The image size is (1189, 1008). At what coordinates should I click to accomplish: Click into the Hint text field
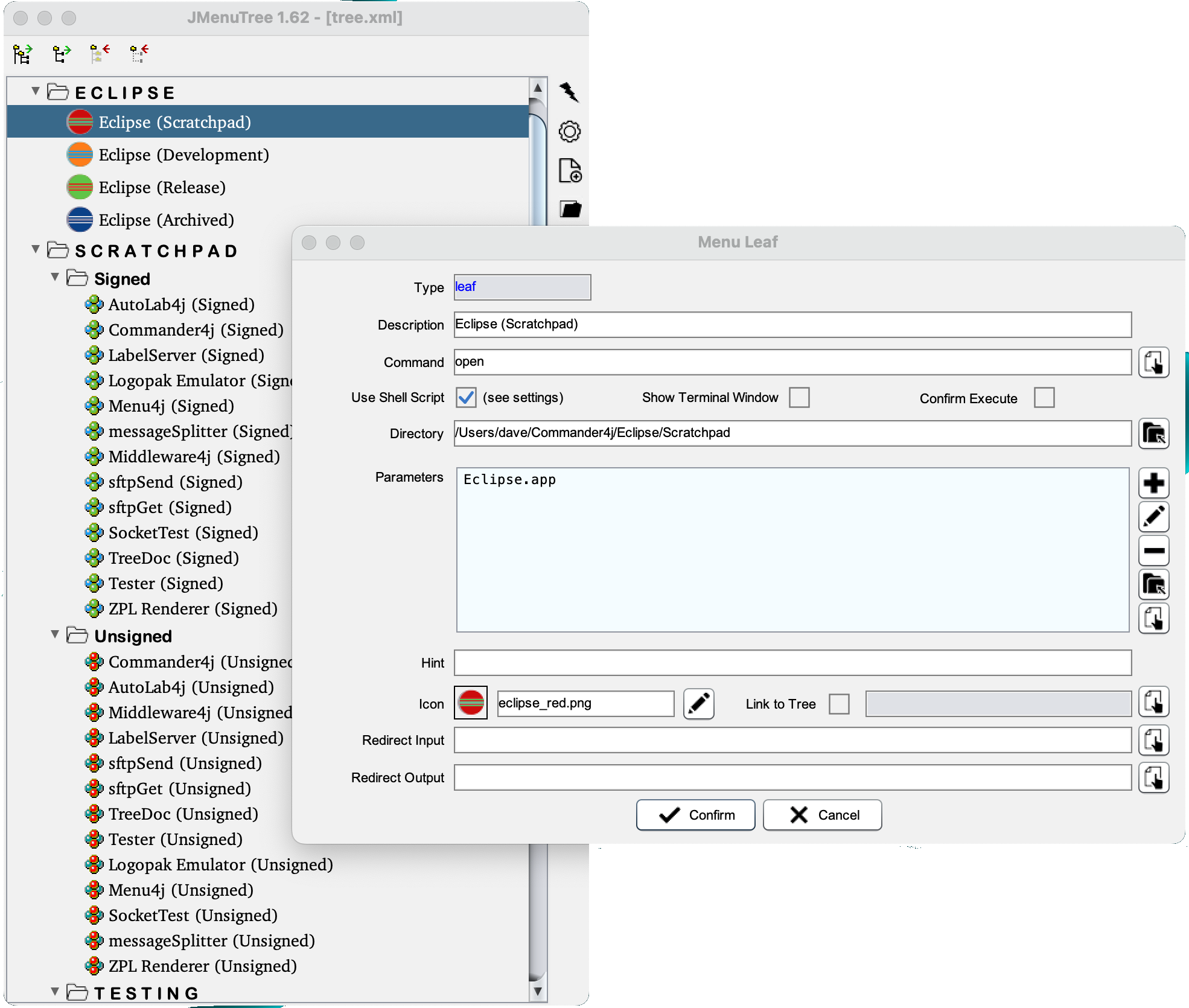pyautogui.click(x=792, y=663)
